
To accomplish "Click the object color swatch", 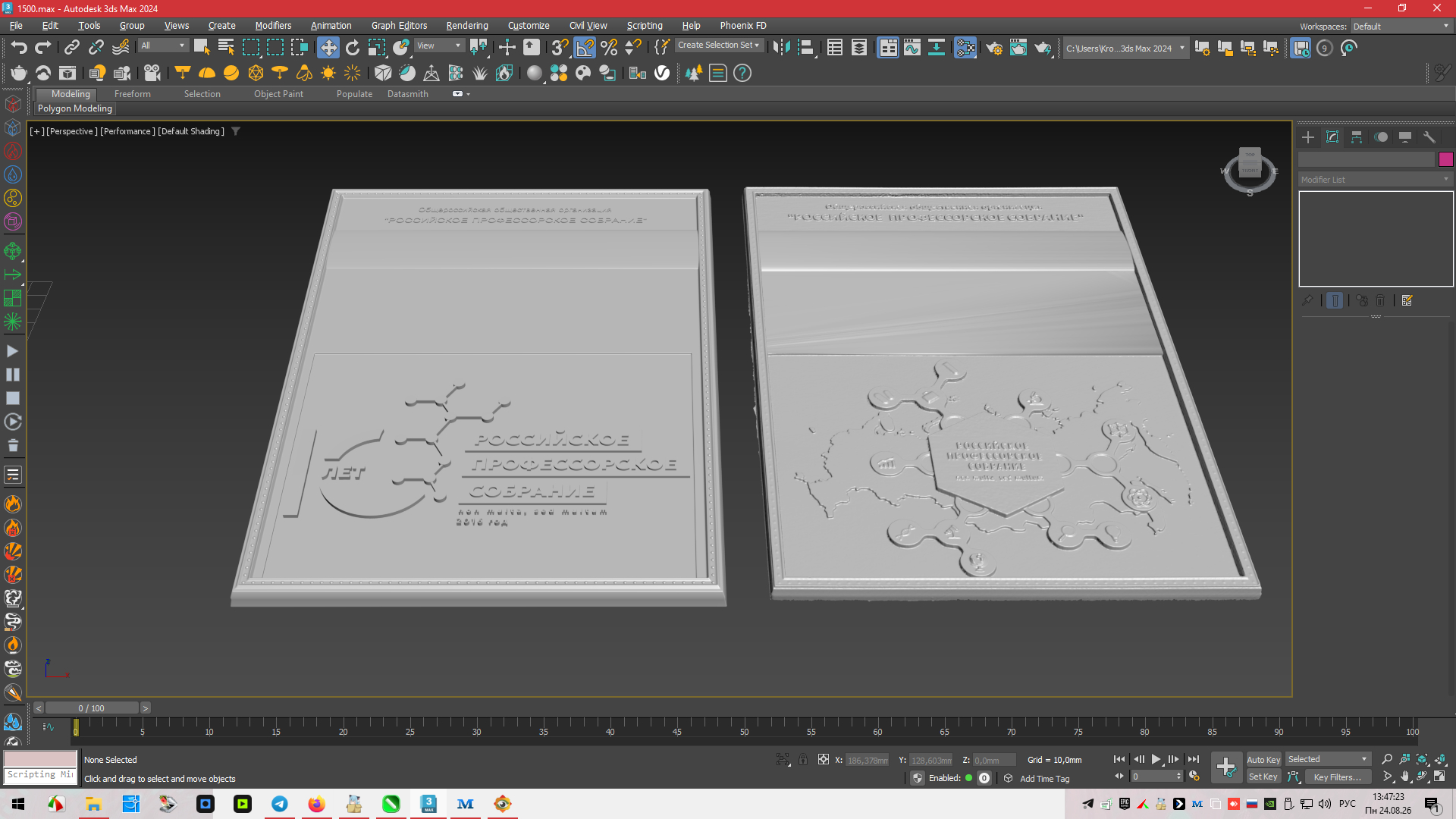I will coord(1446,159).
